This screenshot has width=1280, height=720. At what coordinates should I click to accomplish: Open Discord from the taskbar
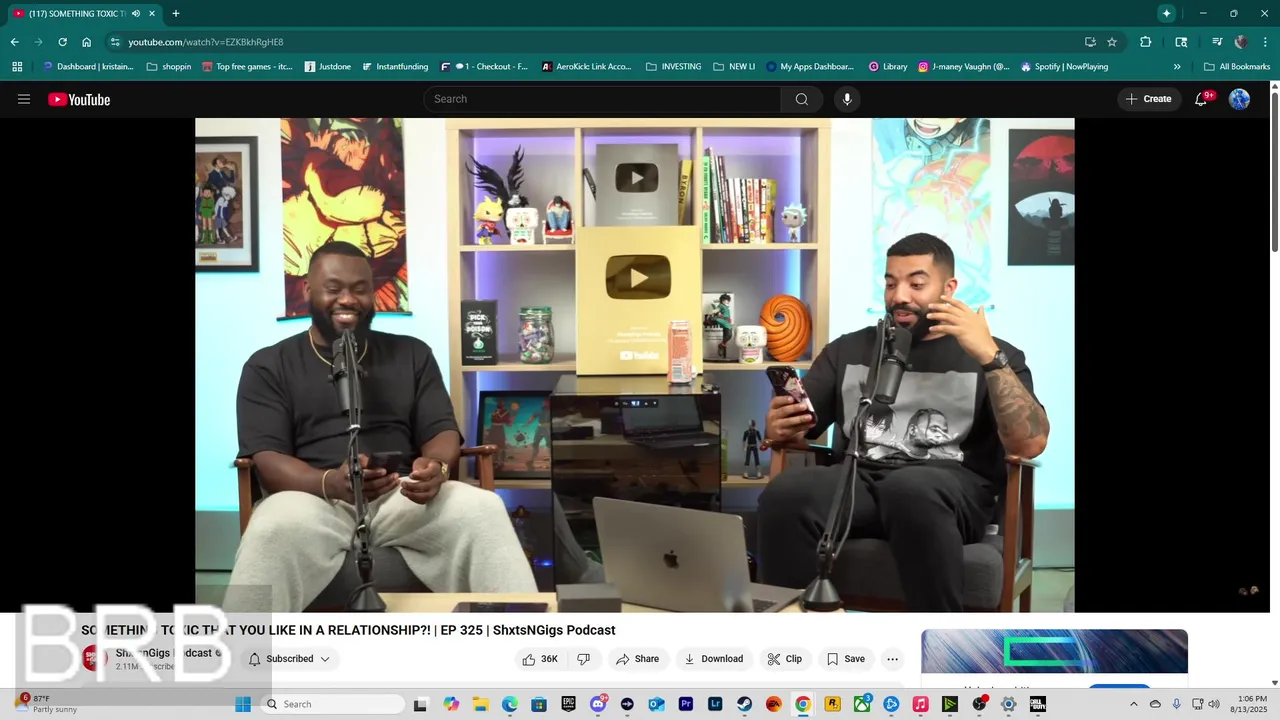pyautogui.click(x=598, y=704)
